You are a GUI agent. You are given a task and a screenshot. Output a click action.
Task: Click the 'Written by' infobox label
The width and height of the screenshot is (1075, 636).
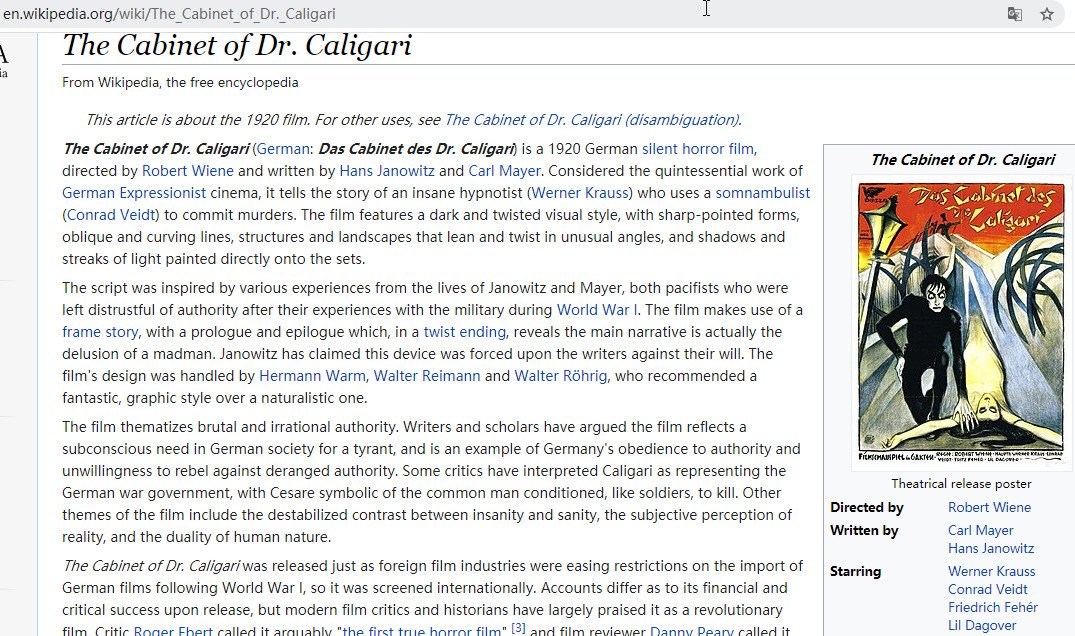pos(864,530)
